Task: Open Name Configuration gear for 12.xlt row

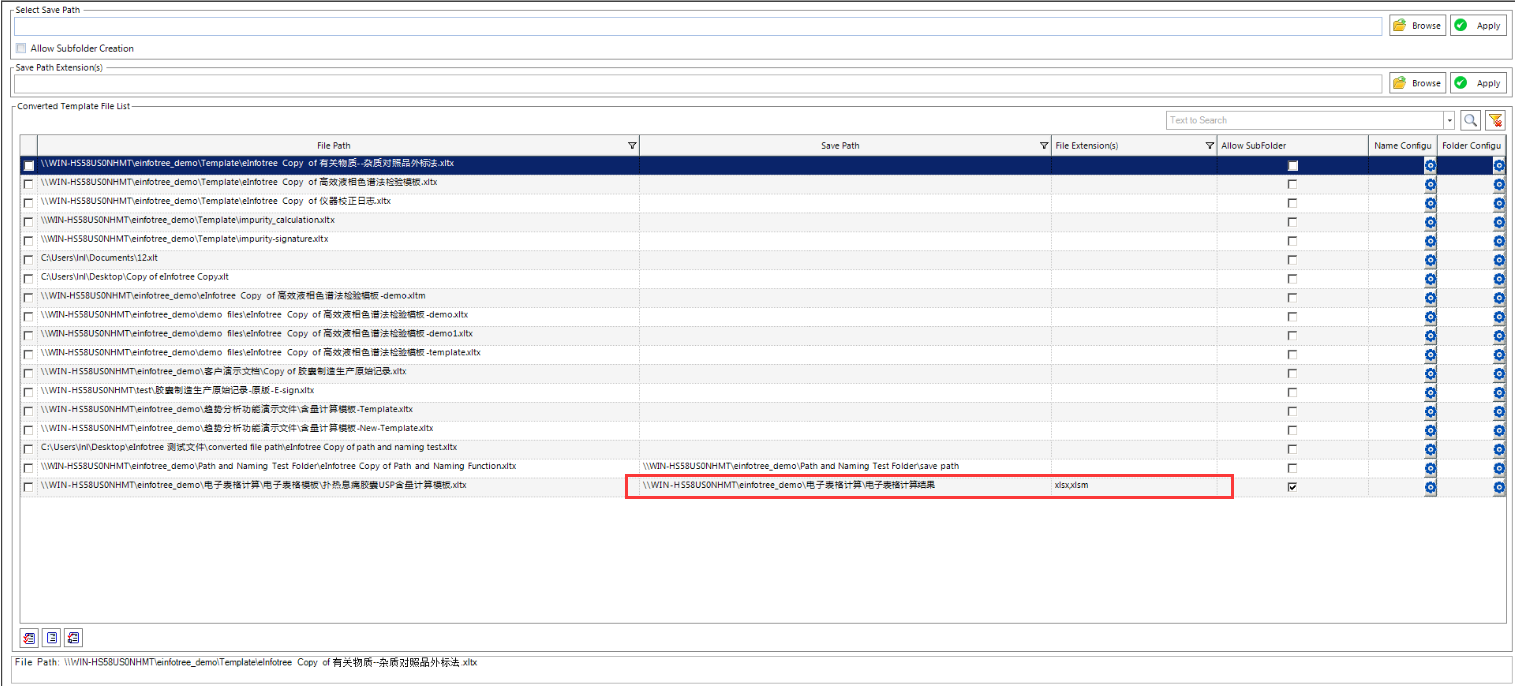Action: (1430, 260)
